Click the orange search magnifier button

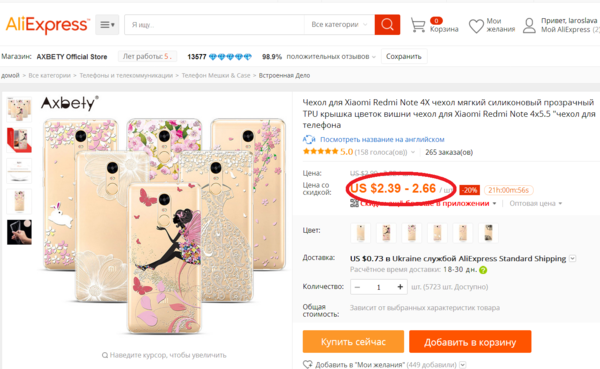click(x=387, y=24)
